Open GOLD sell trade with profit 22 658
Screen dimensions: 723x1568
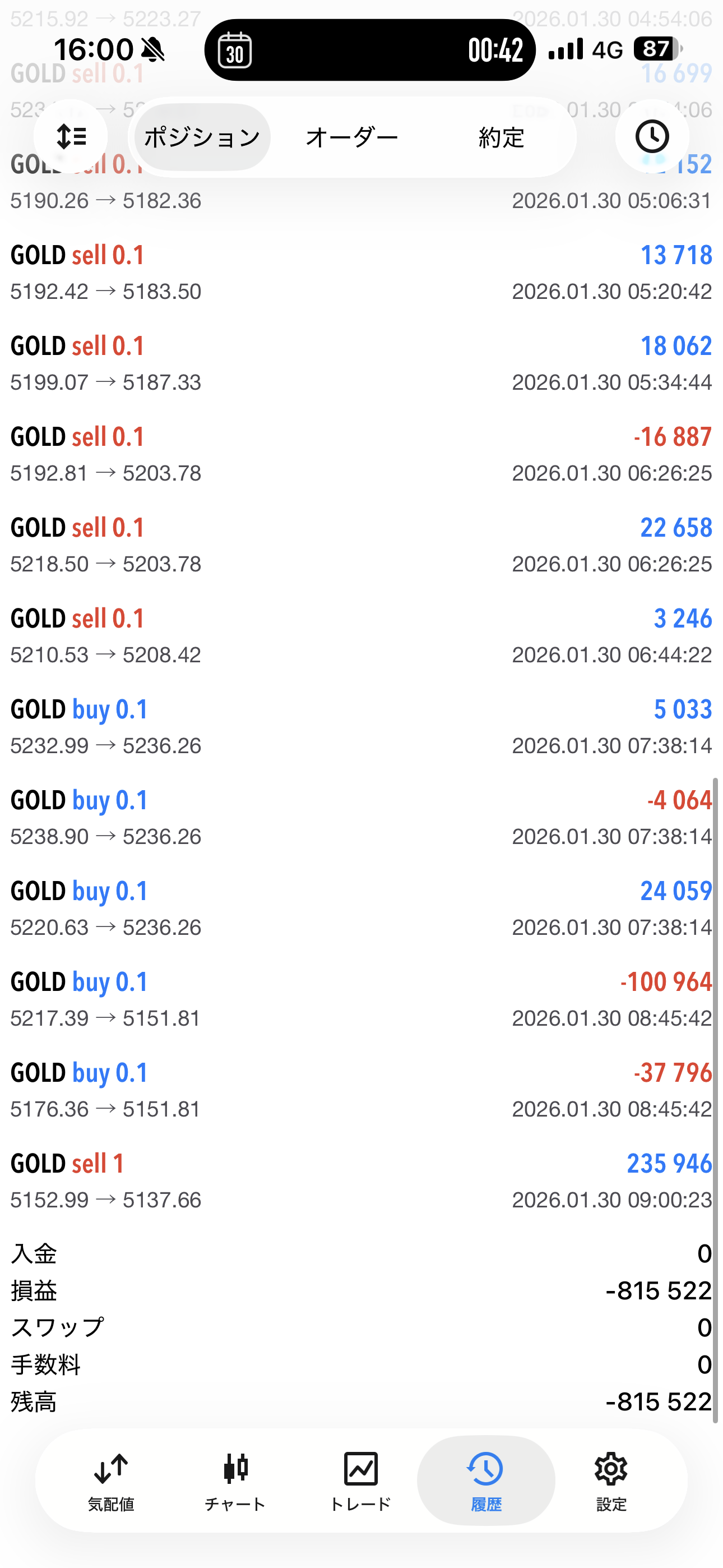[361, 545]
